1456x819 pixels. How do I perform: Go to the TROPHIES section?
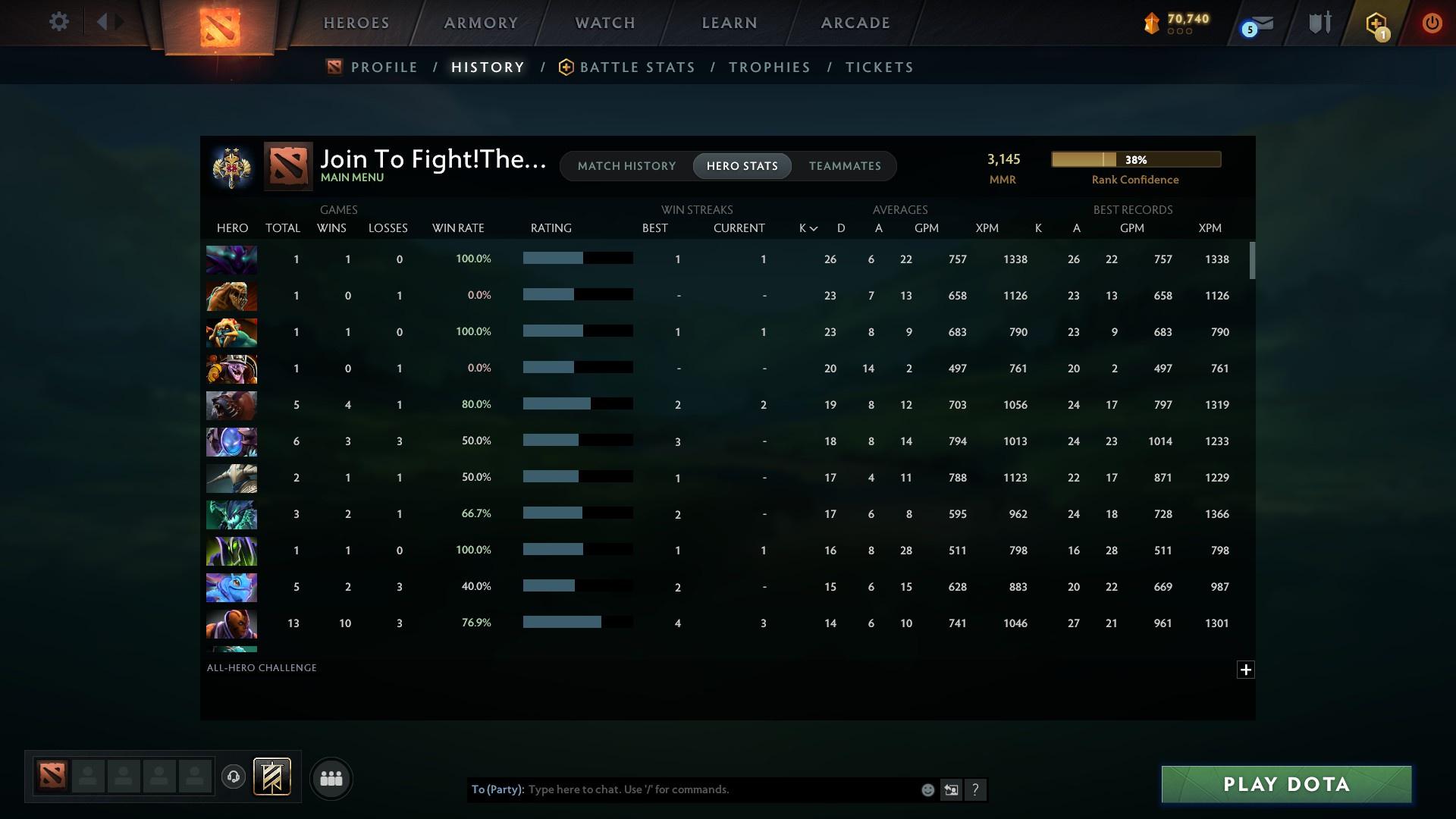pos(769,67)
